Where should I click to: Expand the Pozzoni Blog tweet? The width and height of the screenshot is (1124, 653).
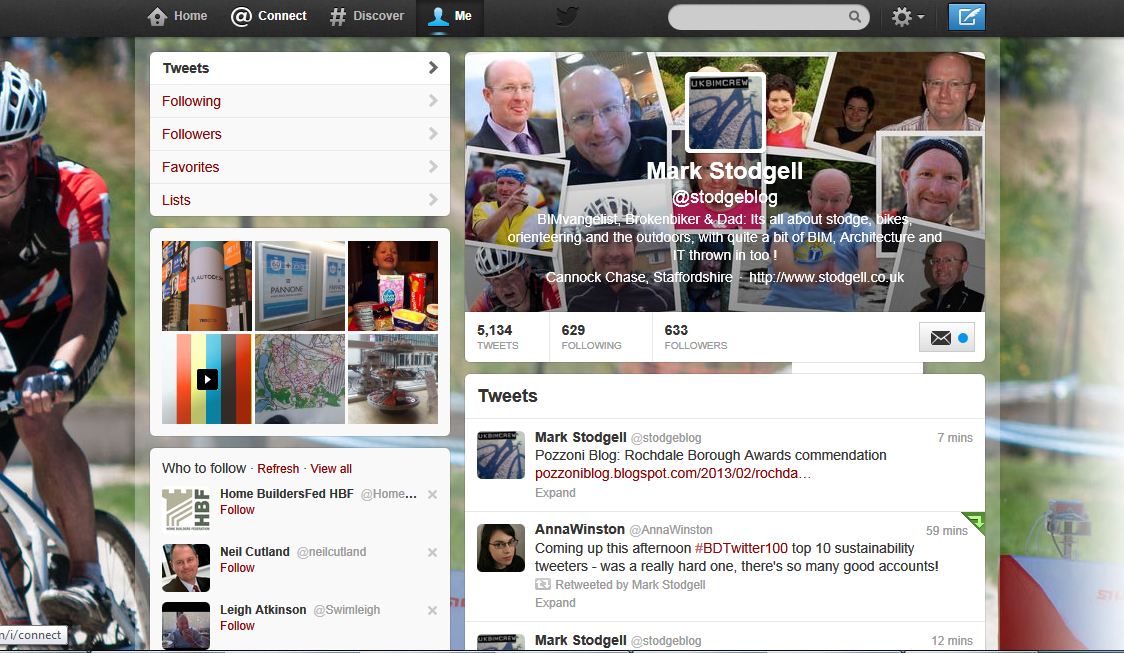(555, 492)
